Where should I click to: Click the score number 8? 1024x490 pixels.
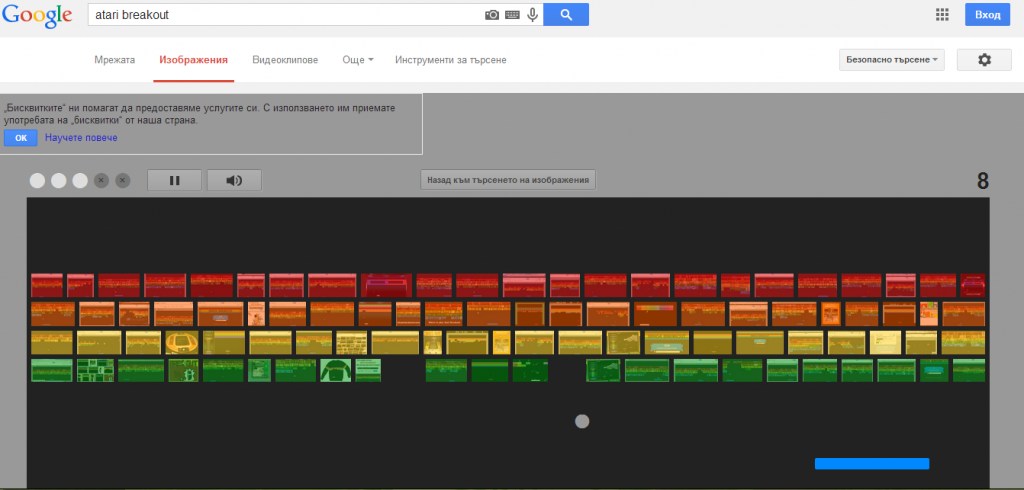coord(983,181)
